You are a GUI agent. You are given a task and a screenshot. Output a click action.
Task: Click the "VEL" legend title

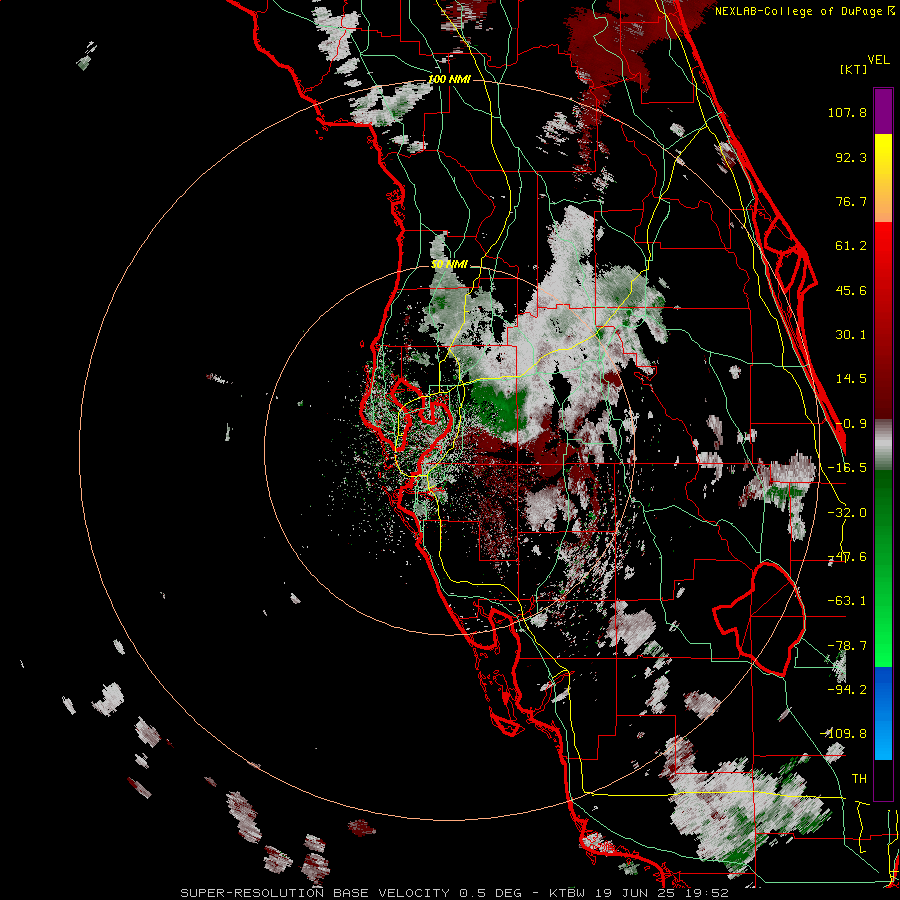click(878, 60)
